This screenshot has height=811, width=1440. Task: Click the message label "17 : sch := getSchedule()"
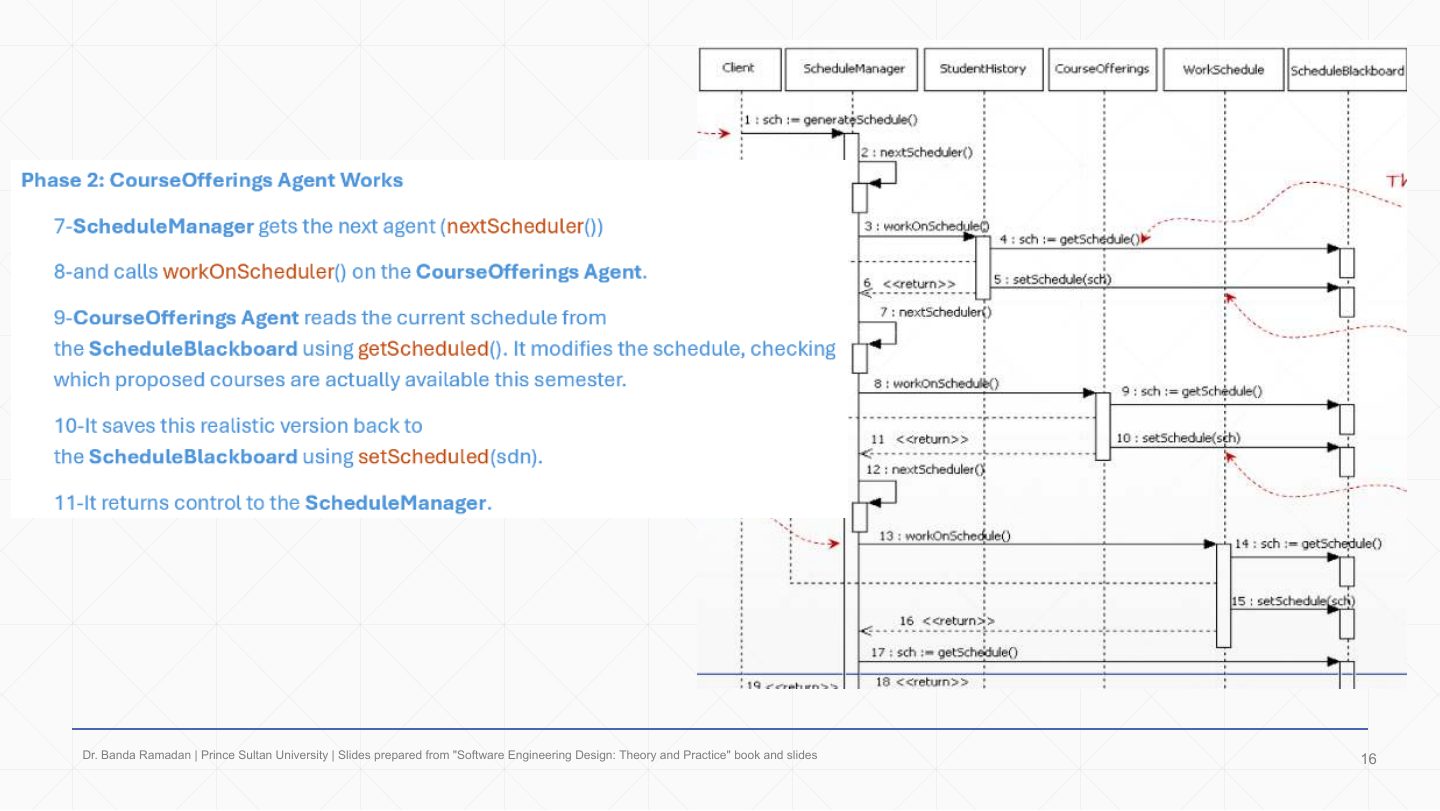tap(944, 653)
